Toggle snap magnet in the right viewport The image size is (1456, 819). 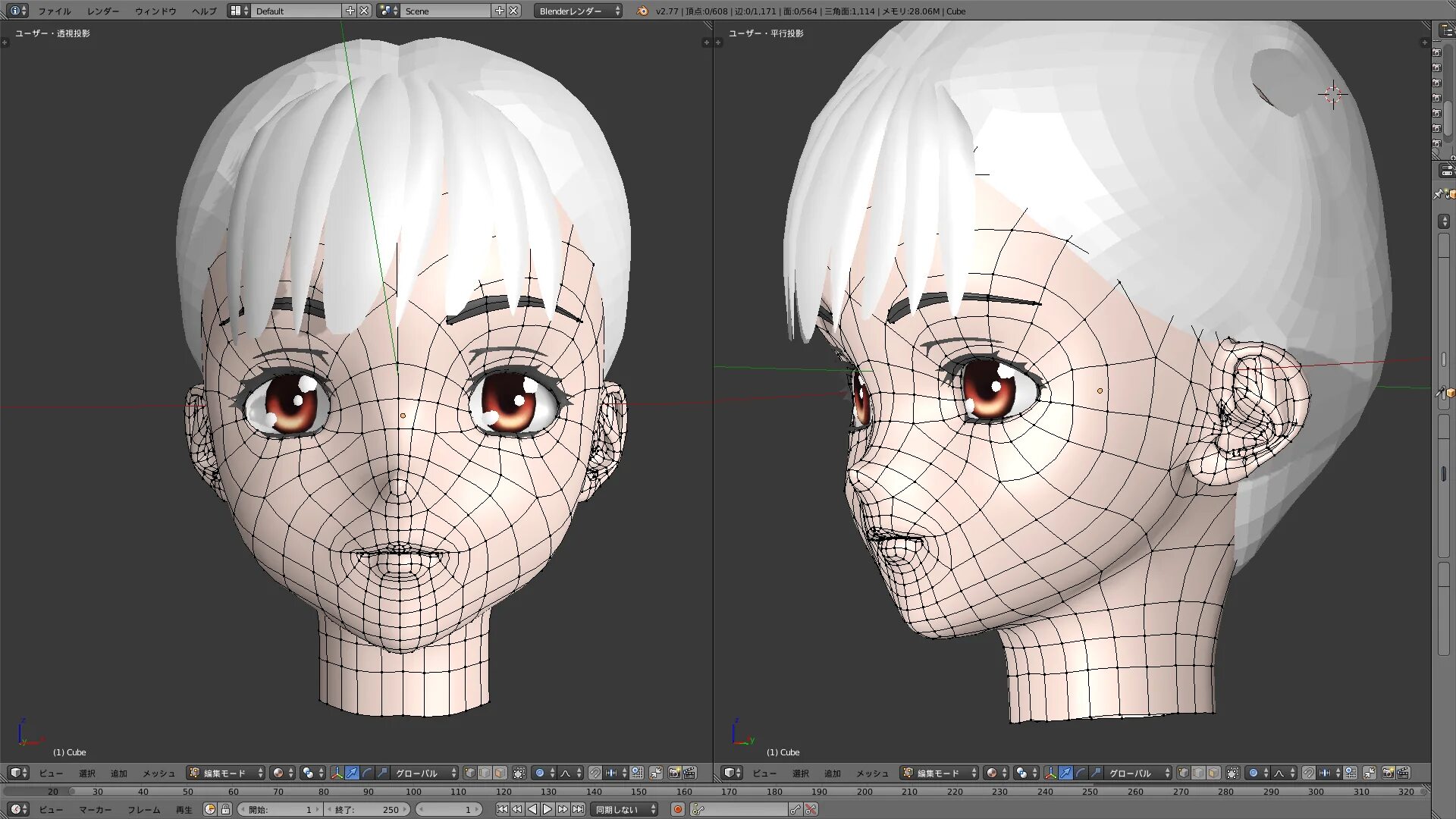[1308, 773]
